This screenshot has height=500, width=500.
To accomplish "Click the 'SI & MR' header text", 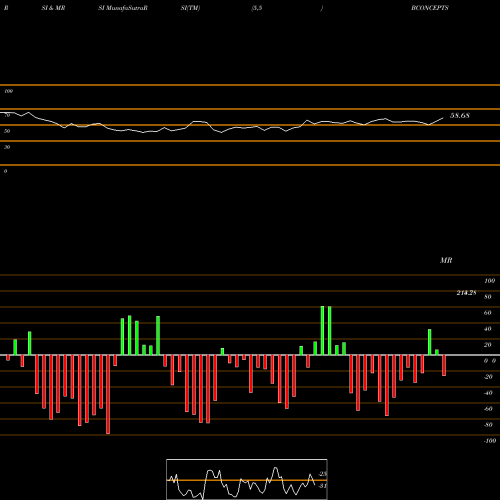I will coord(53,8).
